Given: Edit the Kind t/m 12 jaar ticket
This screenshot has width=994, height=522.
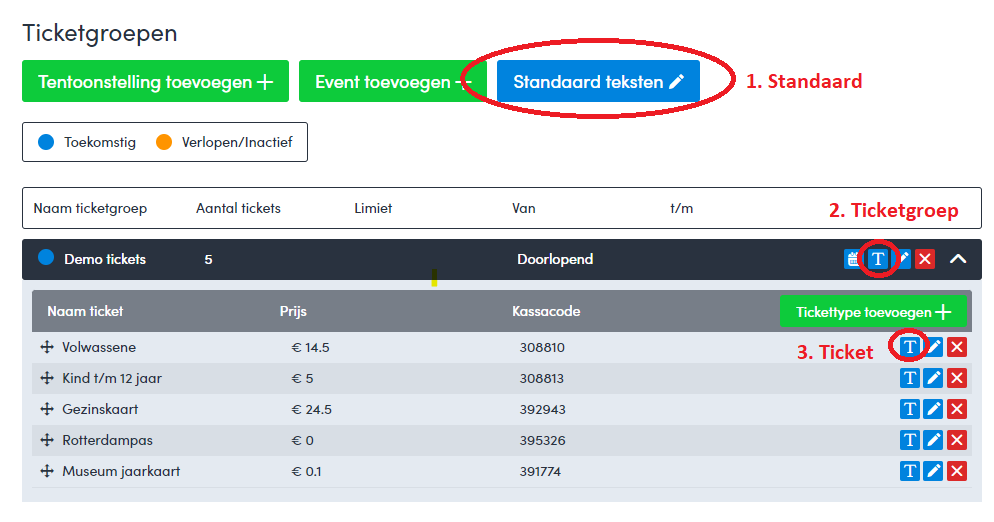Looking at the screenshot, I should click(933, 378).
